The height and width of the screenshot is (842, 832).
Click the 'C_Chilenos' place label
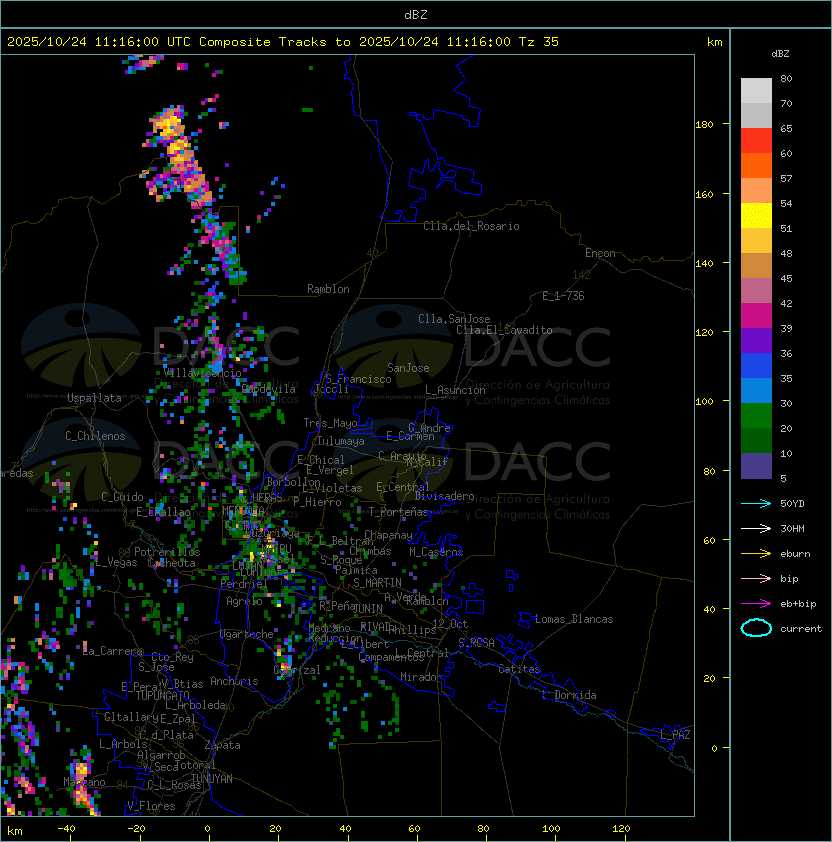[95, 436]
